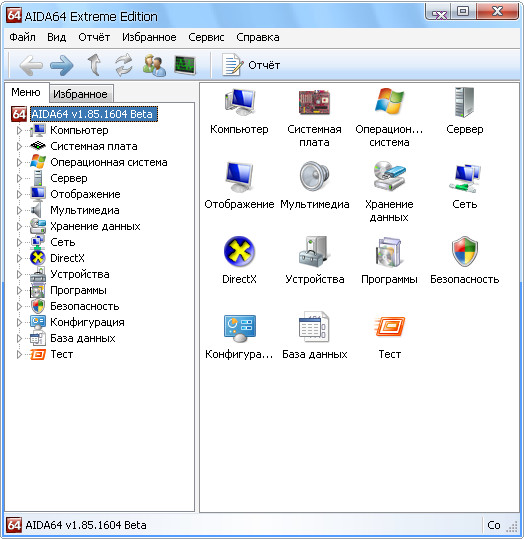Expand the Хранение данных tree node
Image resolution: width=524 pixels, height=539 pixels.
[19, 226]
